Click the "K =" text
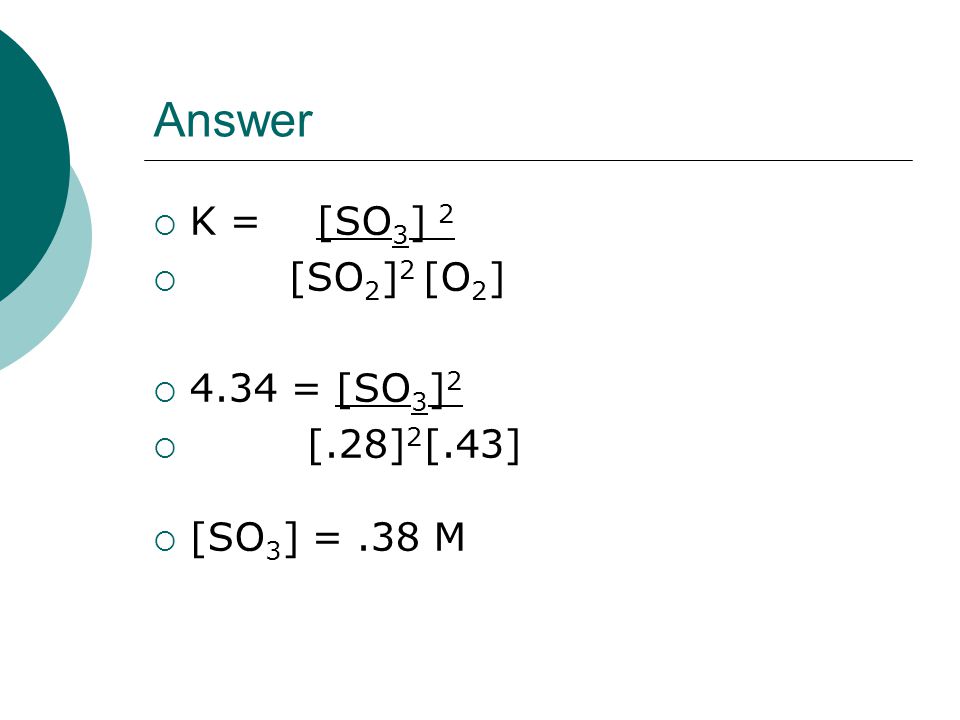Screen dimensions: 960x720 [224, 221]
